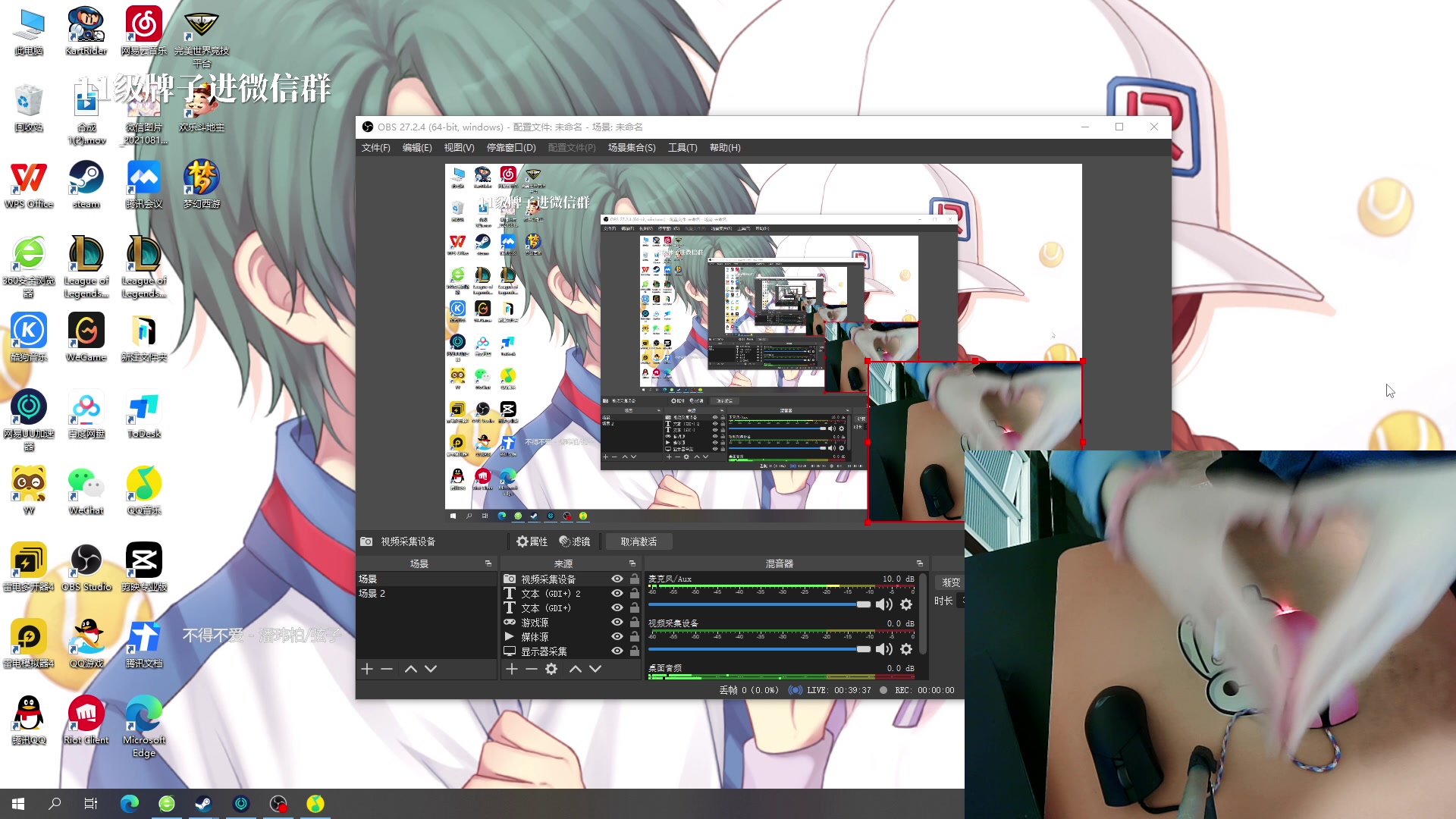
Task: Toggle lock on 游戏源 source
Action: coord(635,622)
